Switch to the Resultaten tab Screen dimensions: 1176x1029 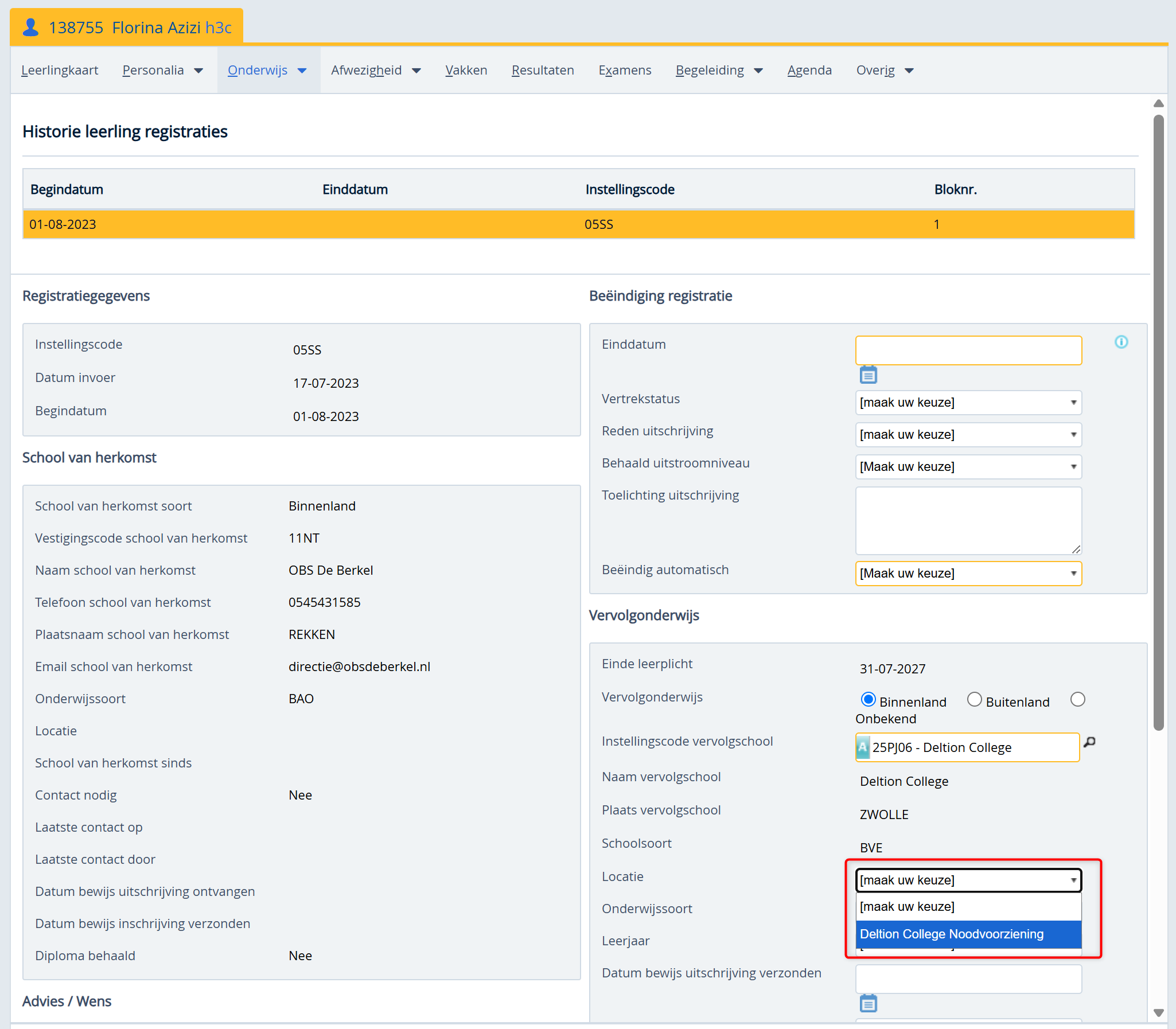click(x=542, y=70)
